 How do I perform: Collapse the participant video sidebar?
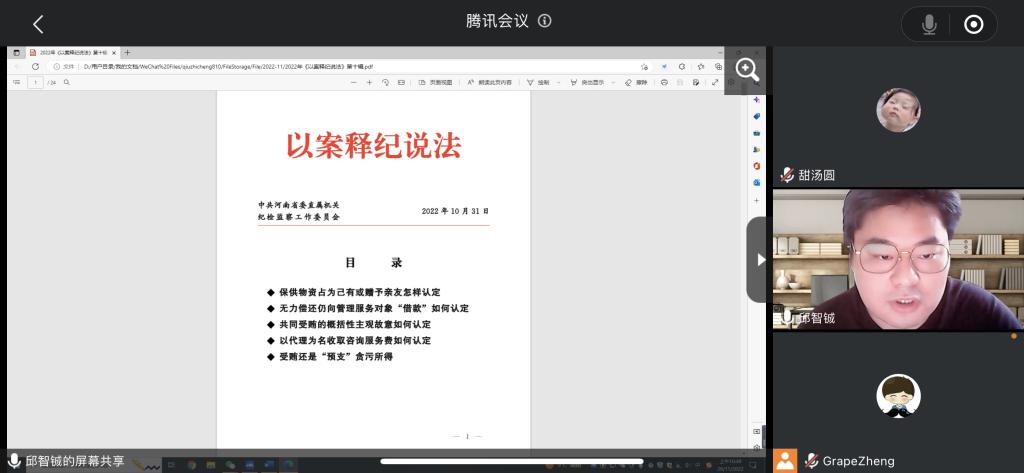tap(759, 259)
